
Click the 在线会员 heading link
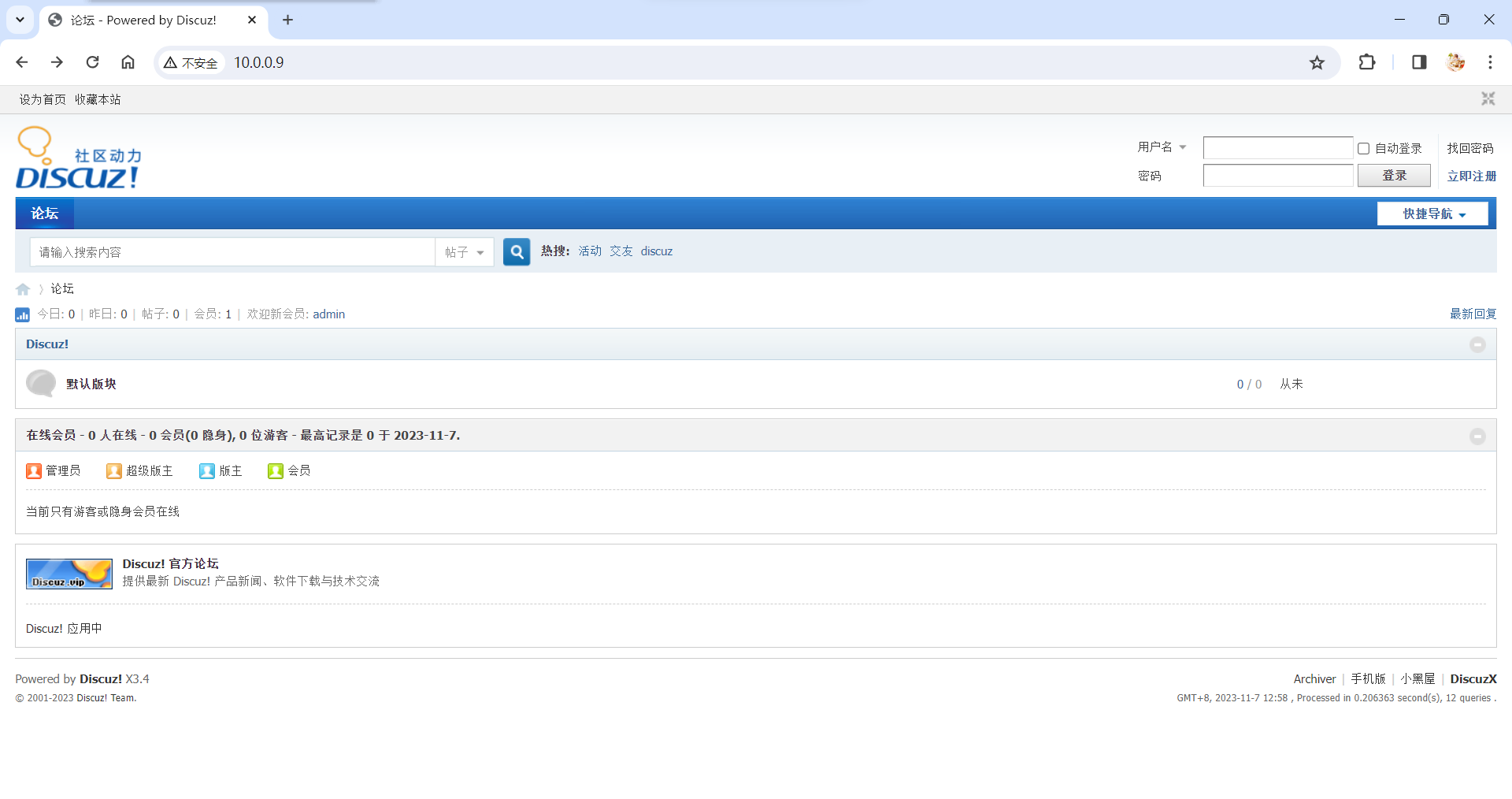pyautogui.click(x=51, y=436)
